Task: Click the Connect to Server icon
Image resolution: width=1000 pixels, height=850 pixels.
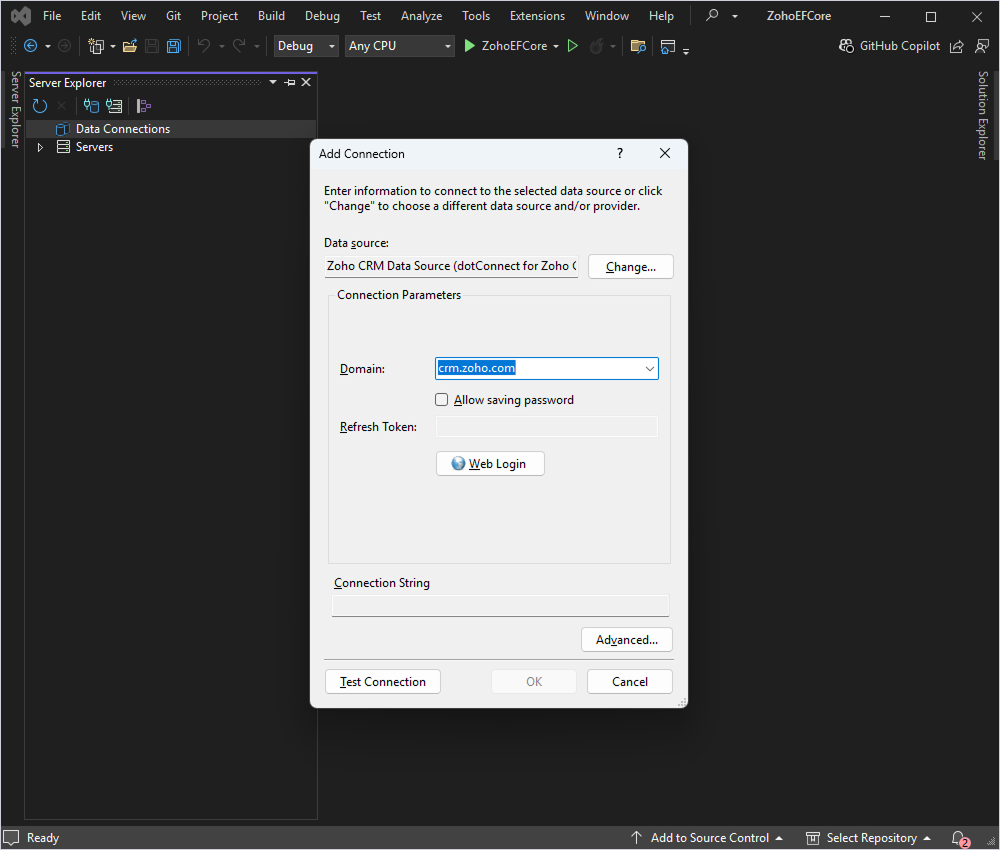Action: click(x=114, y=106)
